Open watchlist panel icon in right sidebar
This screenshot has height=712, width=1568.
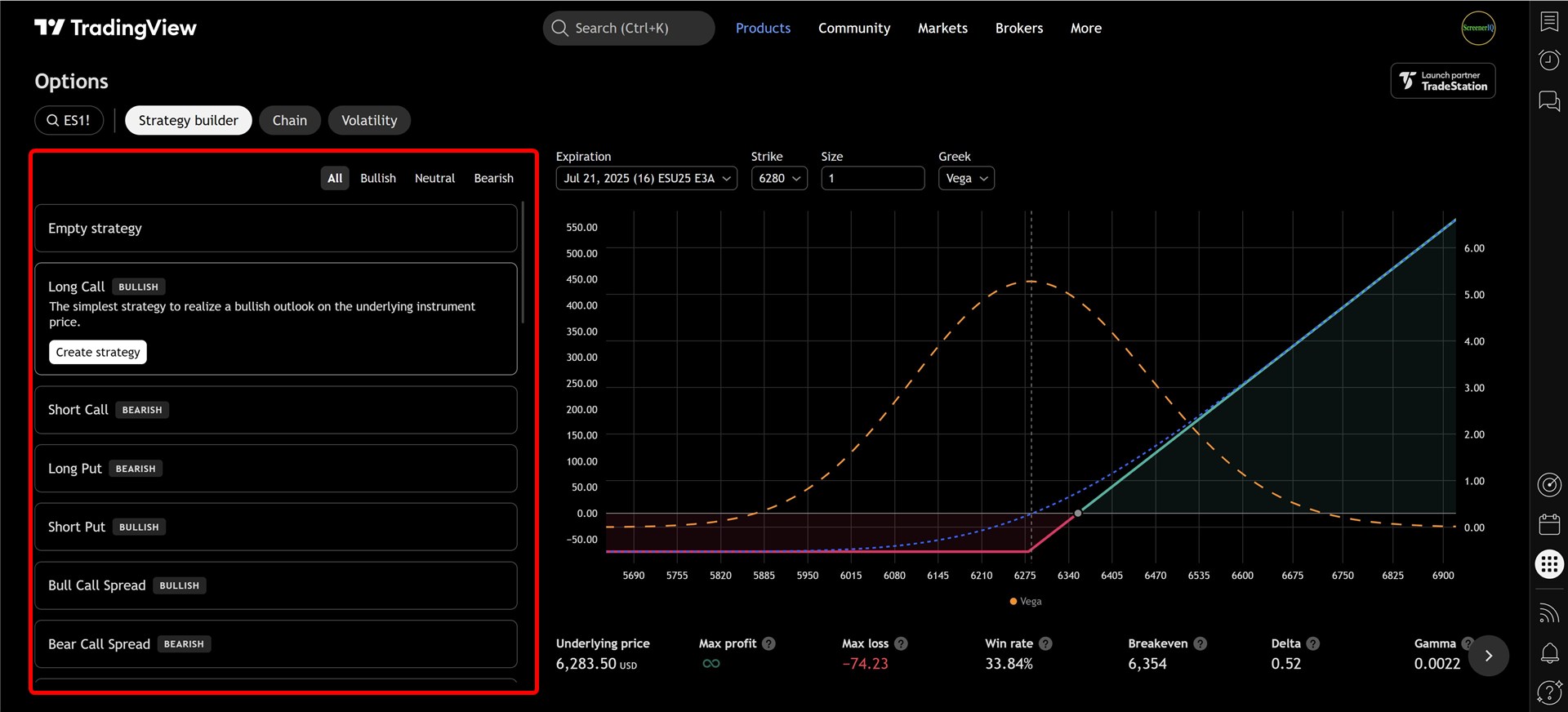click(1549, 21)
